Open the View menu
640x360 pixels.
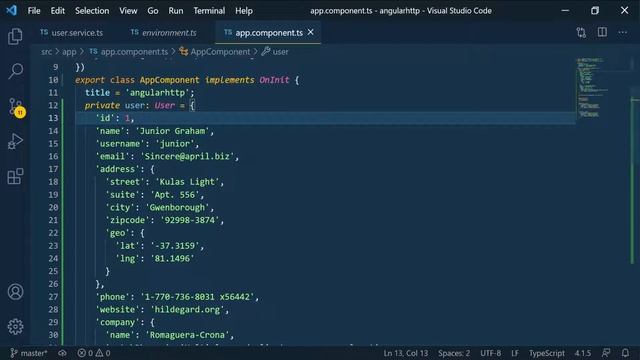(128, 11)
